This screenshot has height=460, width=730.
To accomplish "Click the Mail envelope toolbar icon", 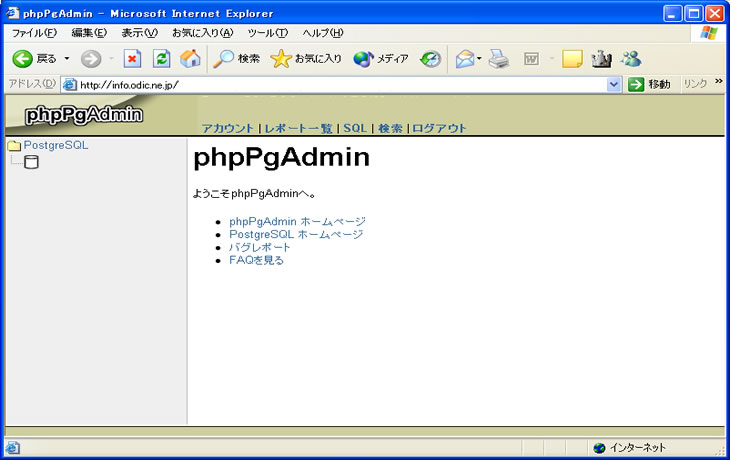I will (x=465, y=59).
